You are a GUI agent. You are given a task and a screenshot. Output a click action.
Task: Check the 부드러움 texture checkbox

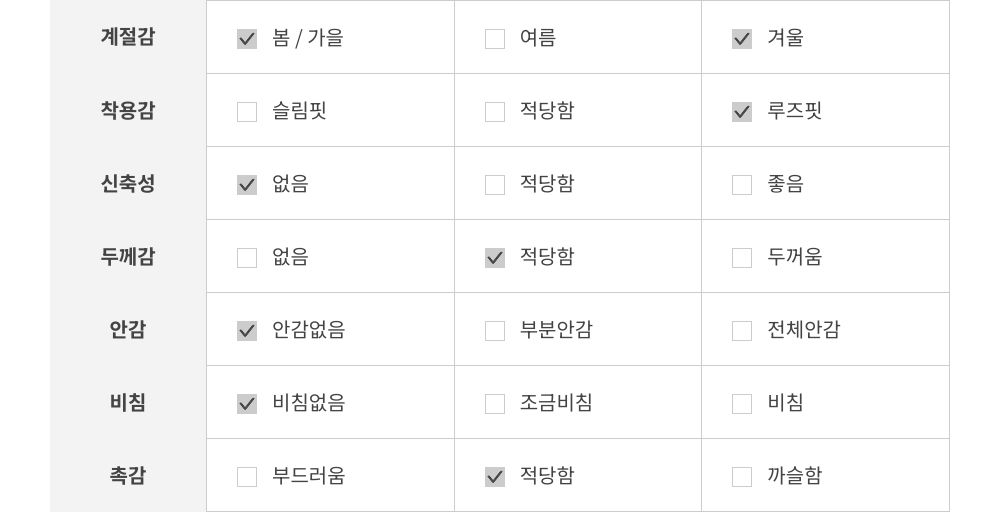pos(247,477)
